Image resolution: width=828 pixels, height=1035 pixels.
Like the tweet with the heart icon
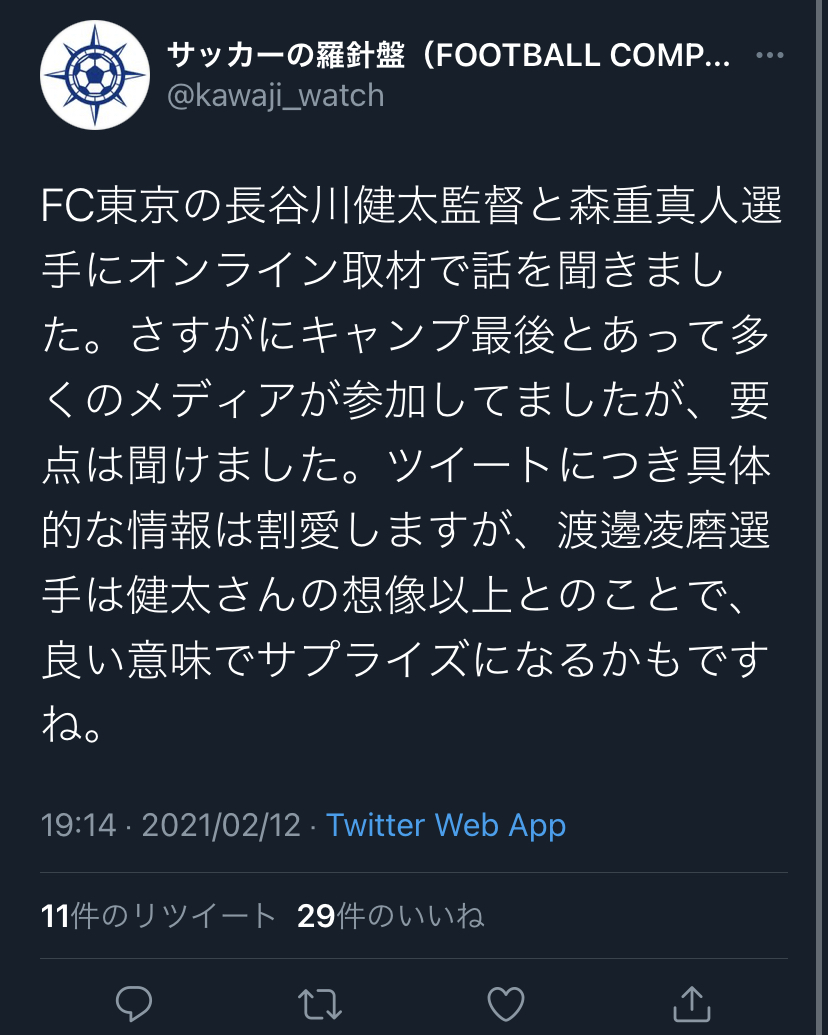(506, 1002)
